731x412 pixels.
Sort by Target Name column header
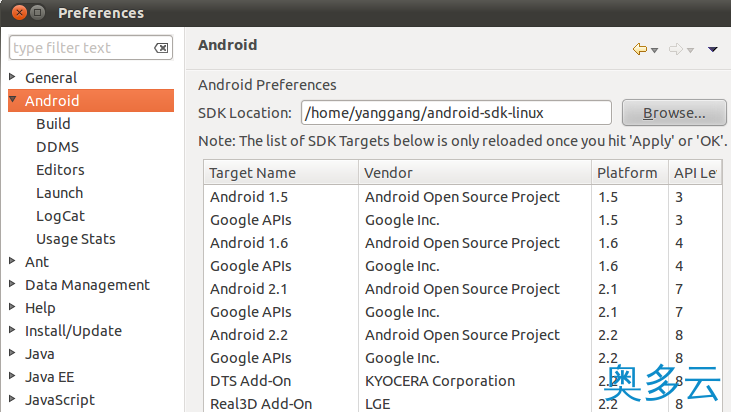(x=281, y=172)
